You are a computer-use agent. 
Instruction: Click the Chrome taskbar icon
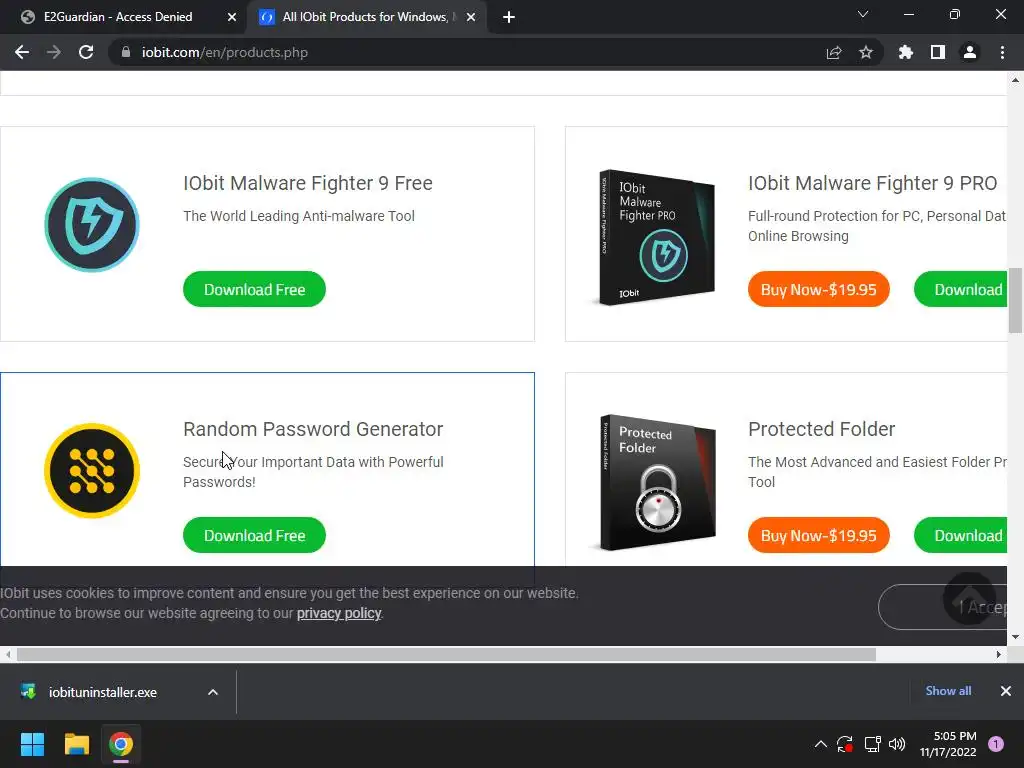[x=121, y=744]
